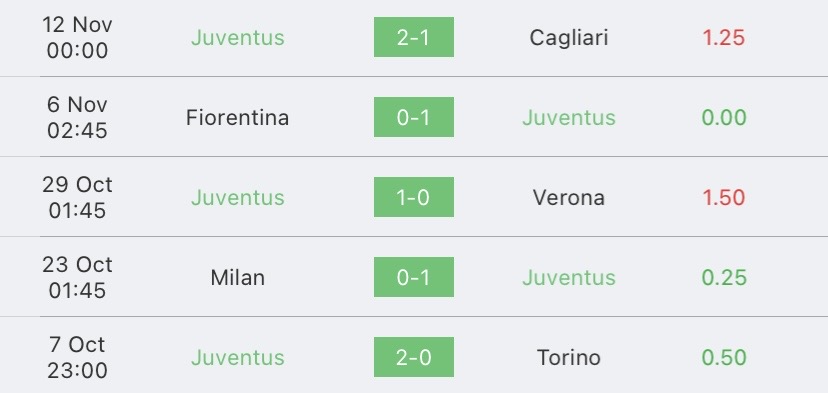Open the 1-0 Juventus vs Verona score
This screenshot has width=828, height=393.
click(x=413, y=197)
